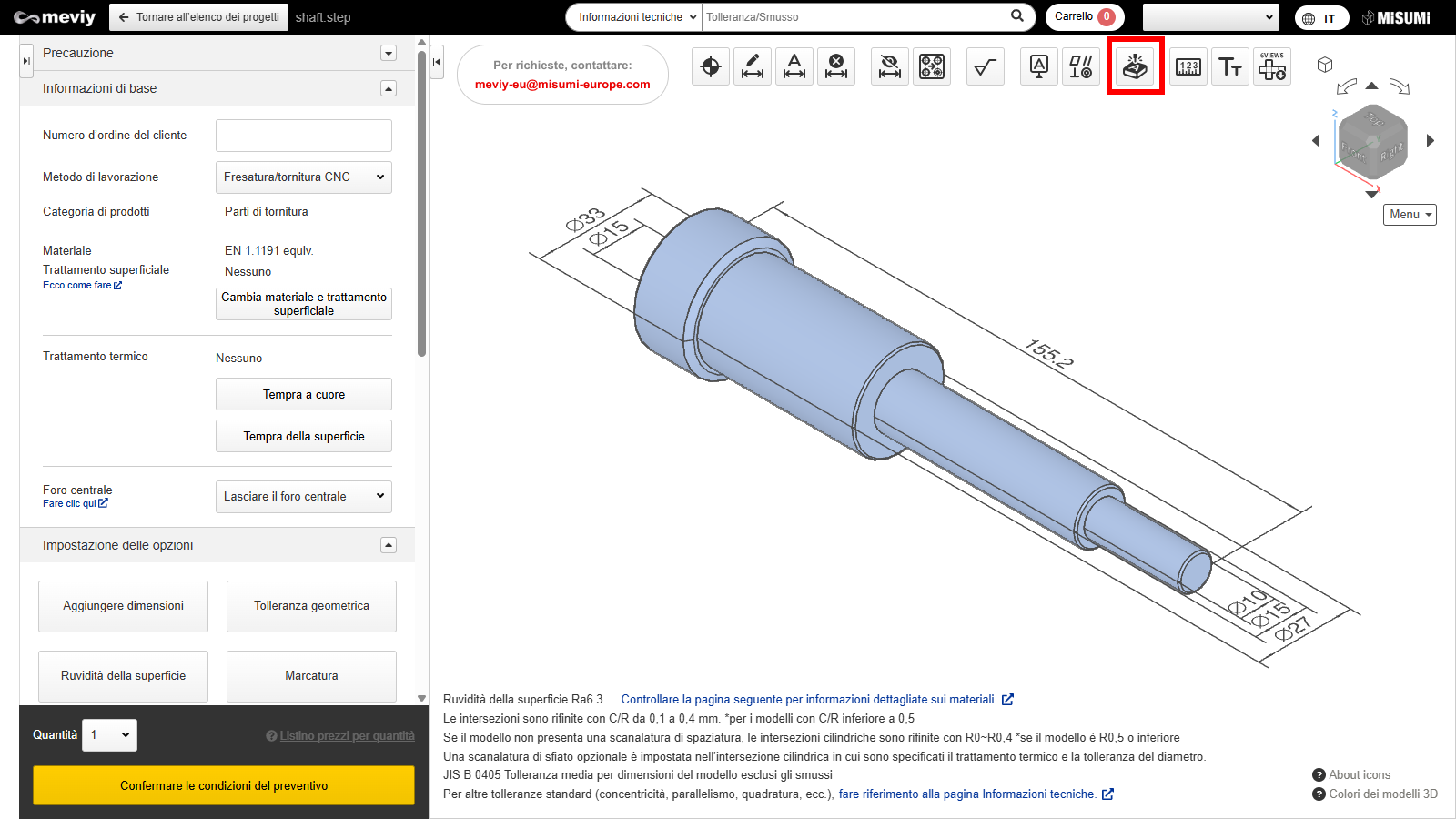The image size is (1456, 819).
Task: Click the geometric tolerance symbols icon
Action: (1081, 66)
